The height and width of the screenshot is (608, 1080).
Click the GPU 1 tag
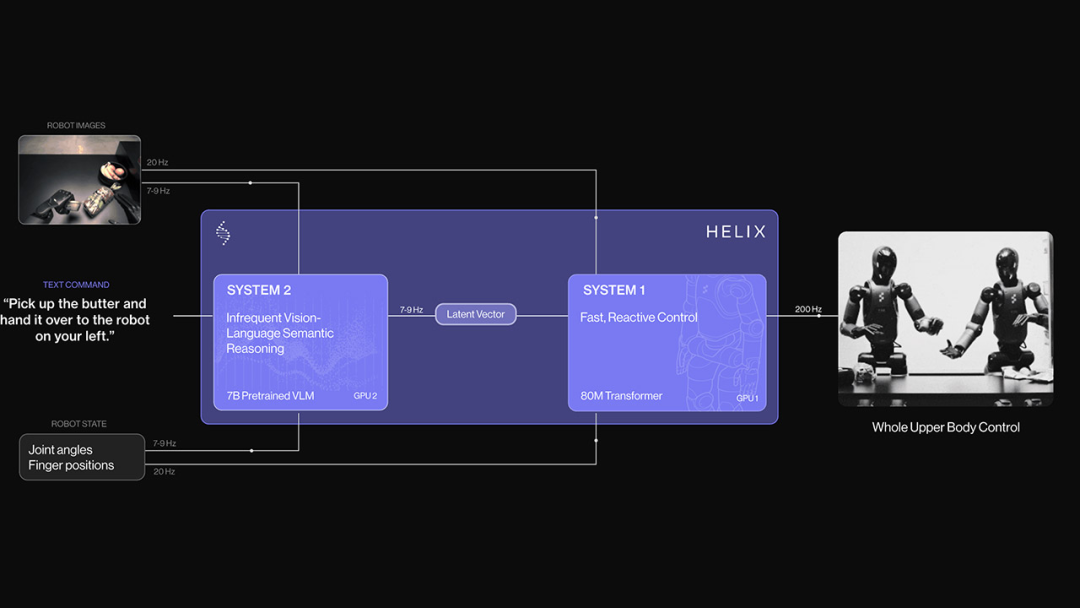[x=747, y=398]
